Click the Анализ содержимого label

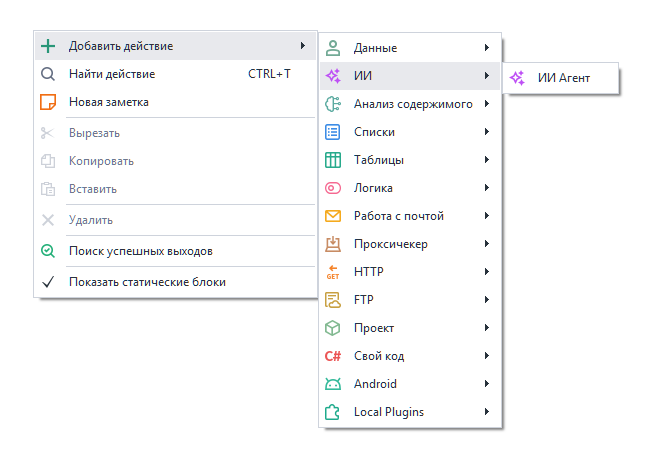point(413,105)
